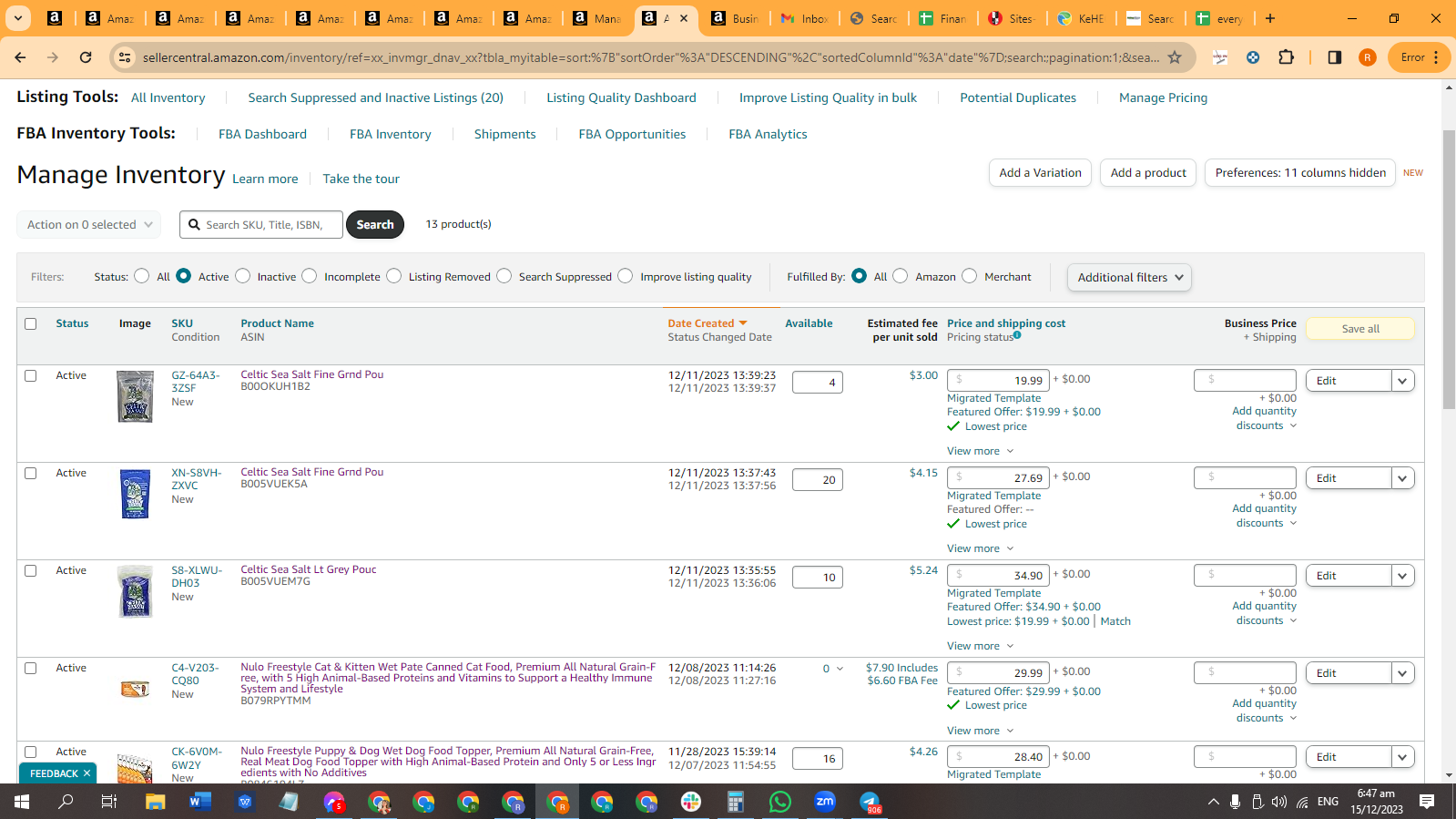This screenshot has width=1456, height=819.
Task: Open Task View on the taskbar
Action: tap(109, 802)
